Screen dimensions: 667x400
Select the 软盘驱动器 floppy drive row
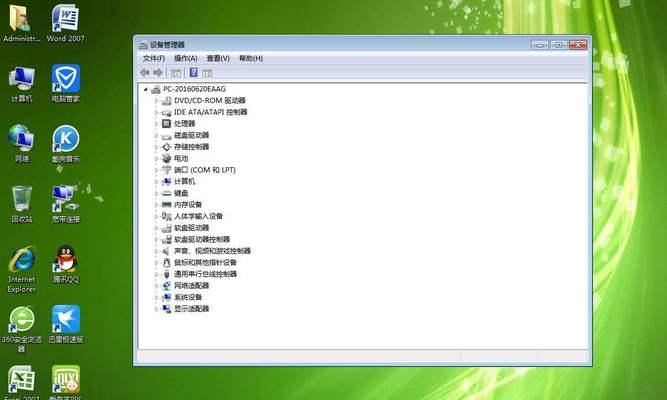coord(192,228)
